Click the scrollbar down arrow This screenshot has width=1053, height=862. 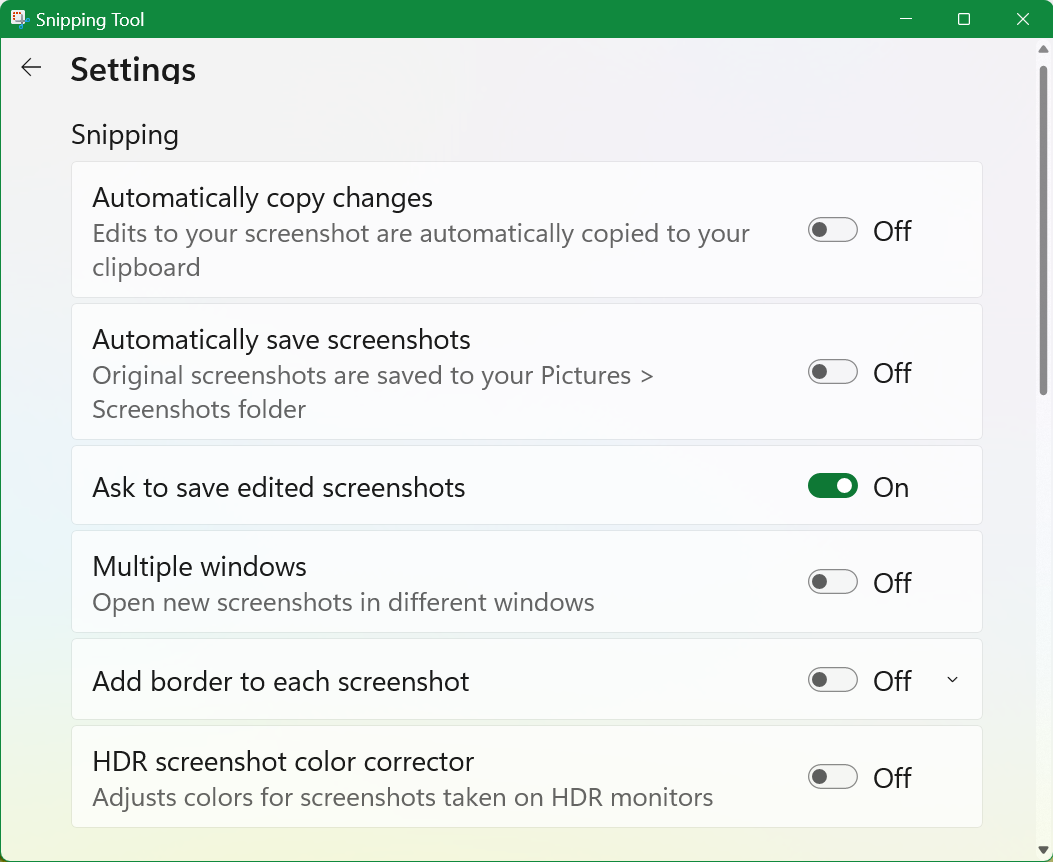click(1044, 851)
